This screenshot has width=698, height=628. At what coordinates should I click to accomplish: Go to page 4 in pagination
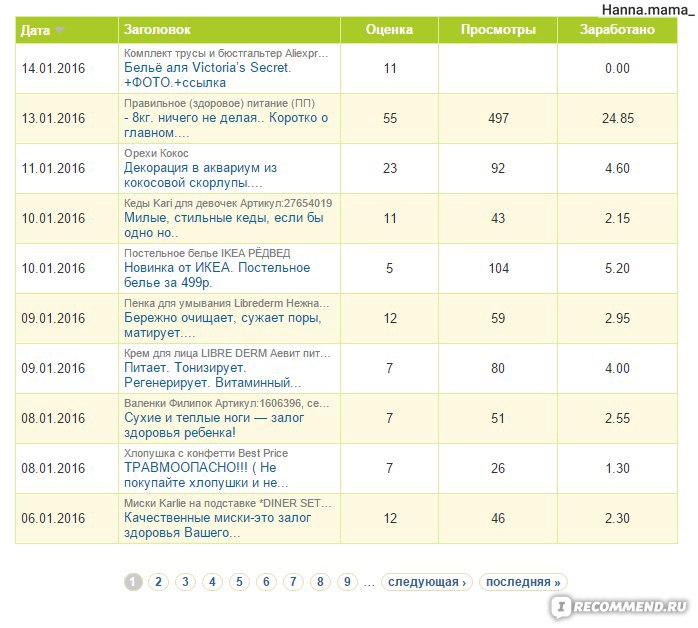point(212,582)
